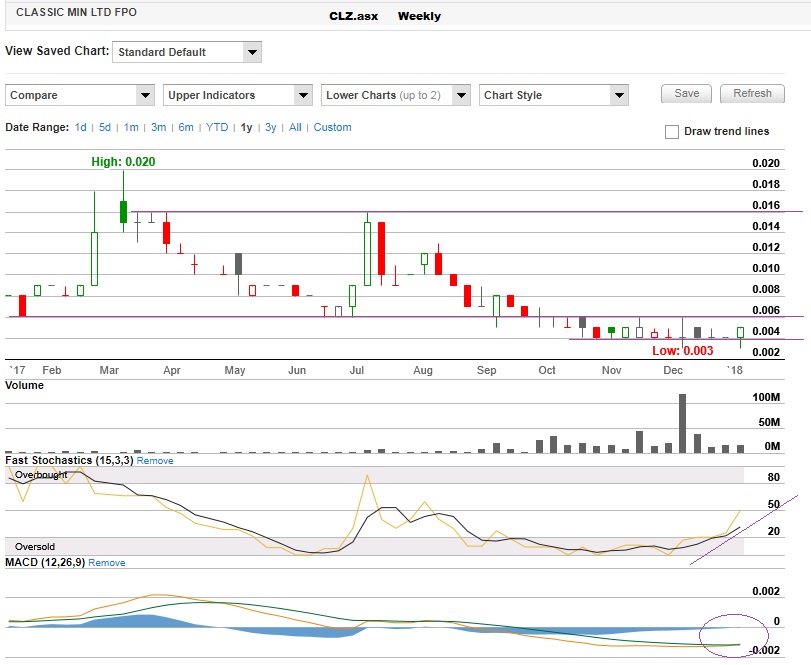Click the Standard Default dropdown arrow
The image size is (811, 665).
coord(252,52)
